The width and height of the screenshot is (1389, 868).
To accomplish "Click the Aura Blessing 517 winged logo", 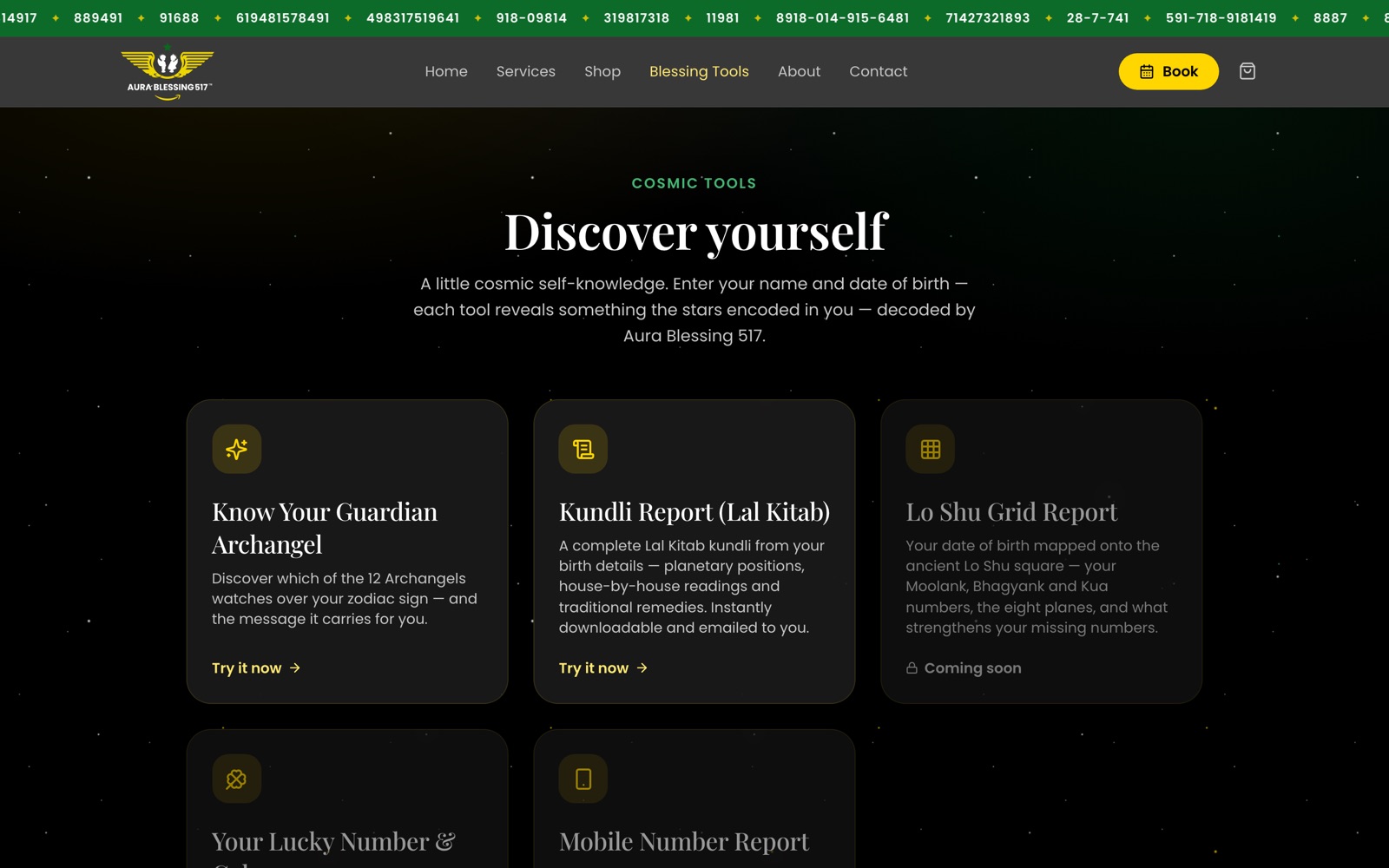I will pos(168,73).
